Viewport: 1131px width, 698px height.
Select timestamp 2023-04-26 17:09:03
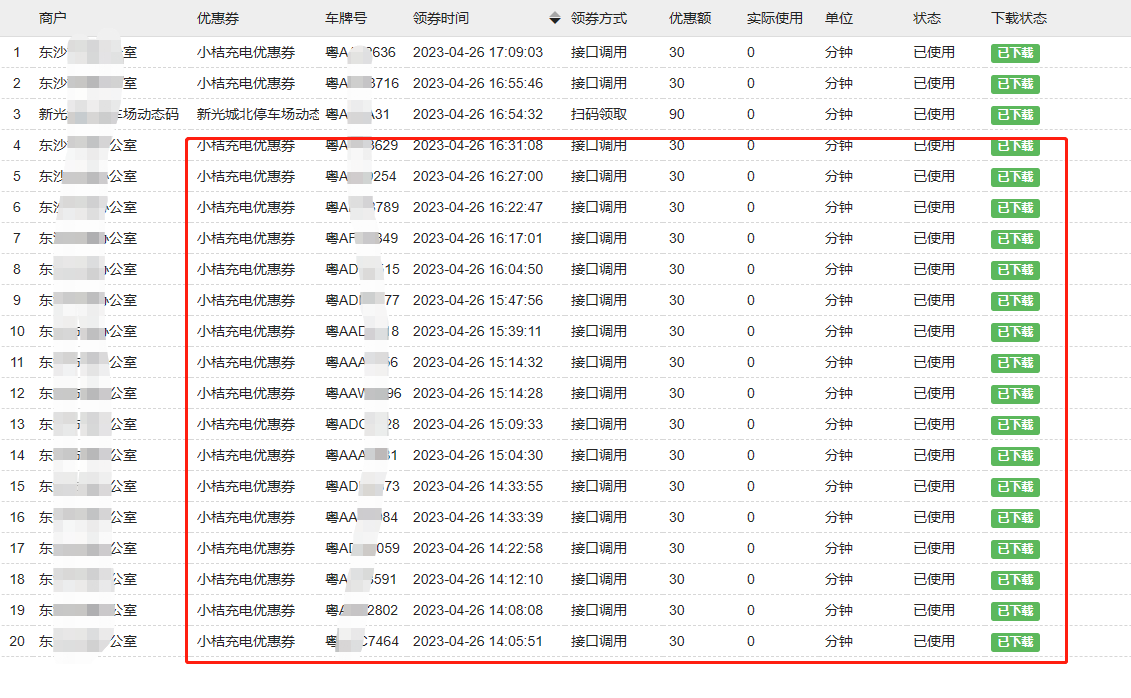pos(477,53)
